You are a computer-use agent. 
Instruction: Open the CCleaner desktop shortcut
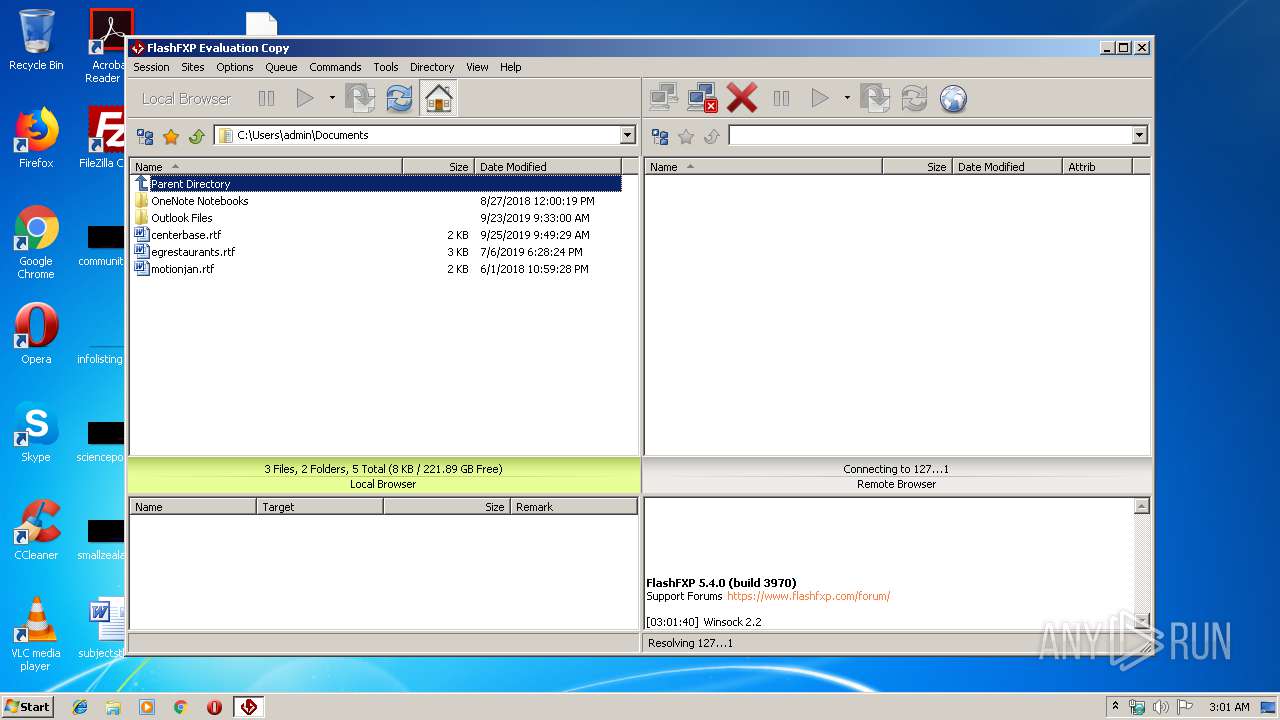click(36, 530)
